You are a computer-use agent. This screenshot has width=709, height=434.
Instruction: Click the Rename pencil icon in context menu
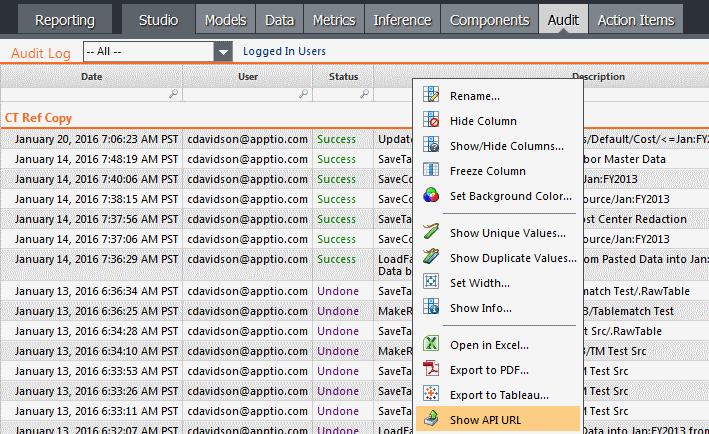pos(431,94)
